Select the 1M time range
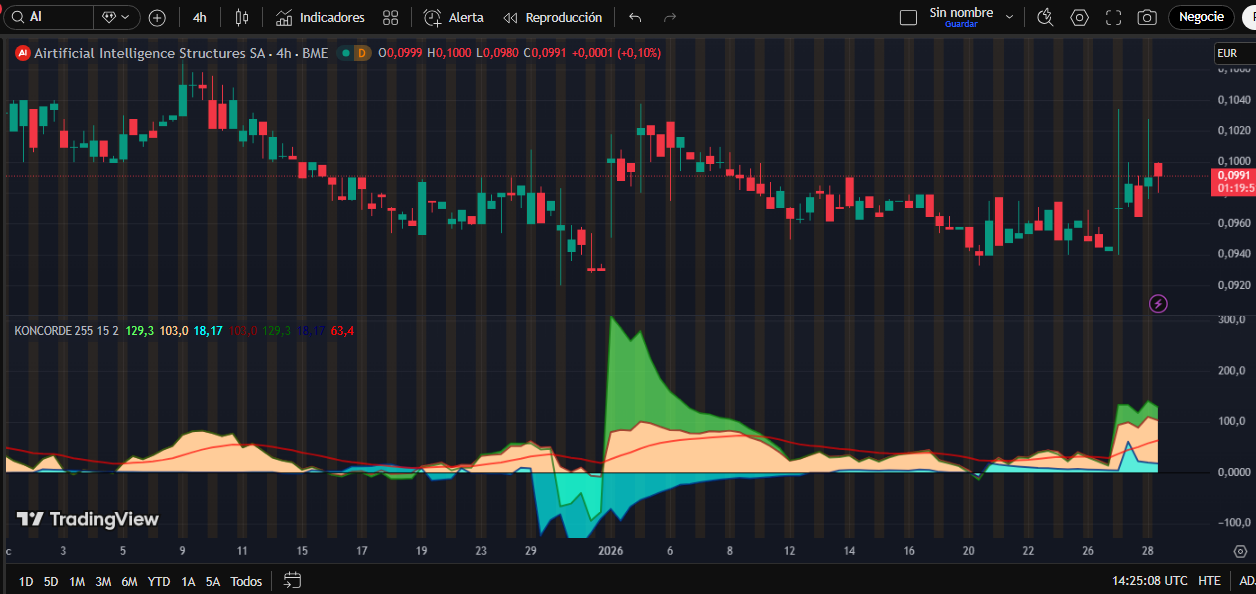1256x594 pixels. tap(77, 581)
